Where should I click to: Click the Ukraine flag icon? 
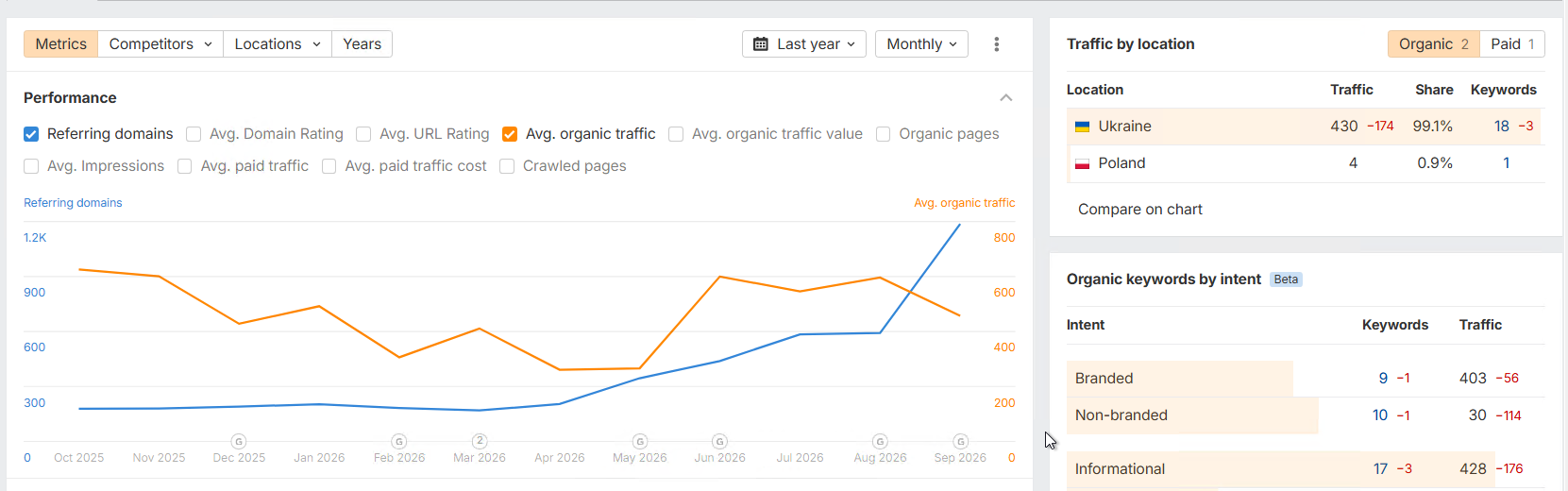pyautogui.click(x=1083, y=127)
